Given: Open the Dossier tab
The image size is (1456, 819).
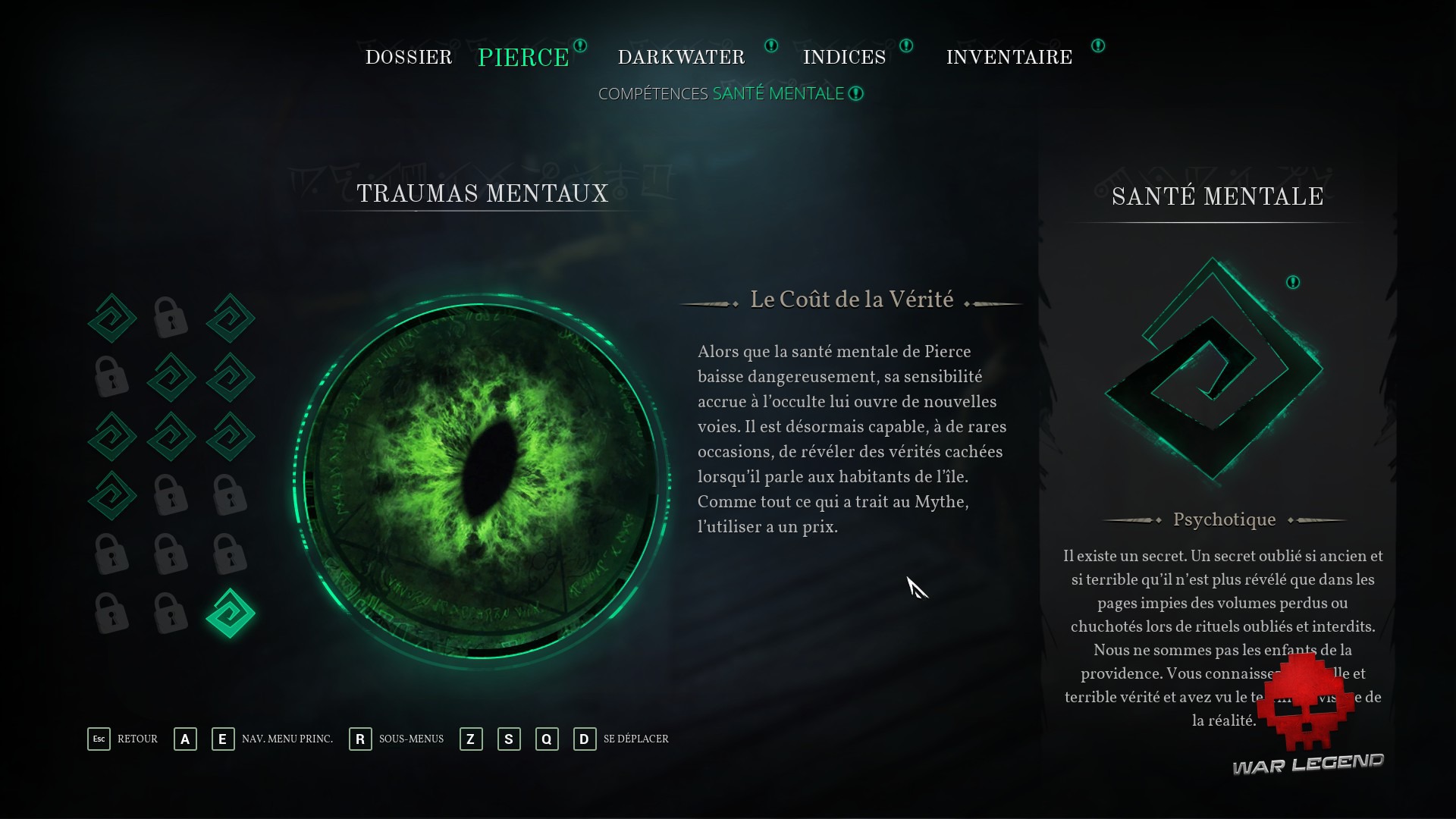Looking at the screenshot, I should coord(409,58).
